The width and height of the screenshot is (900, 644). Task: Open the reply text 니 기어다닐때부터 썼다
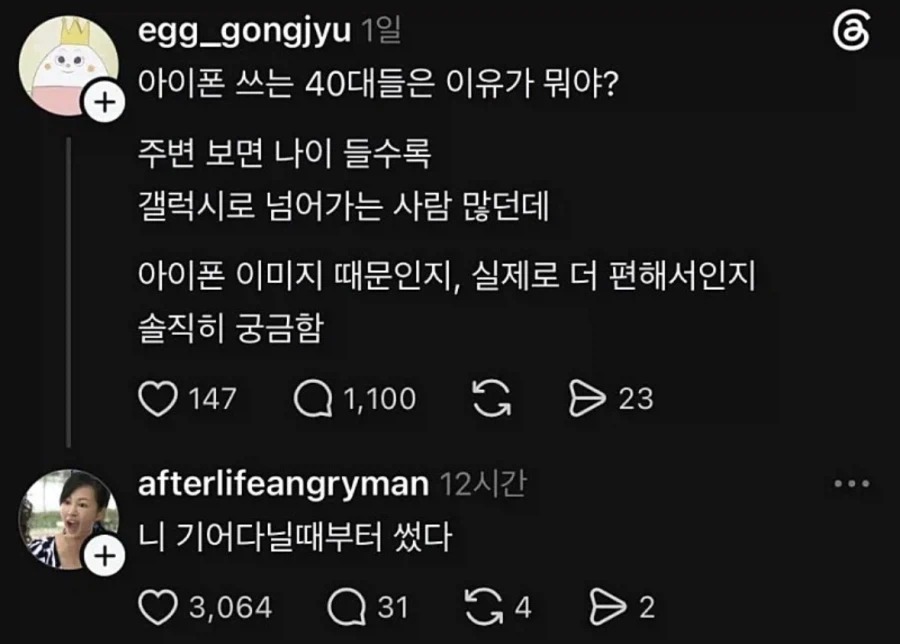point(295,537)
